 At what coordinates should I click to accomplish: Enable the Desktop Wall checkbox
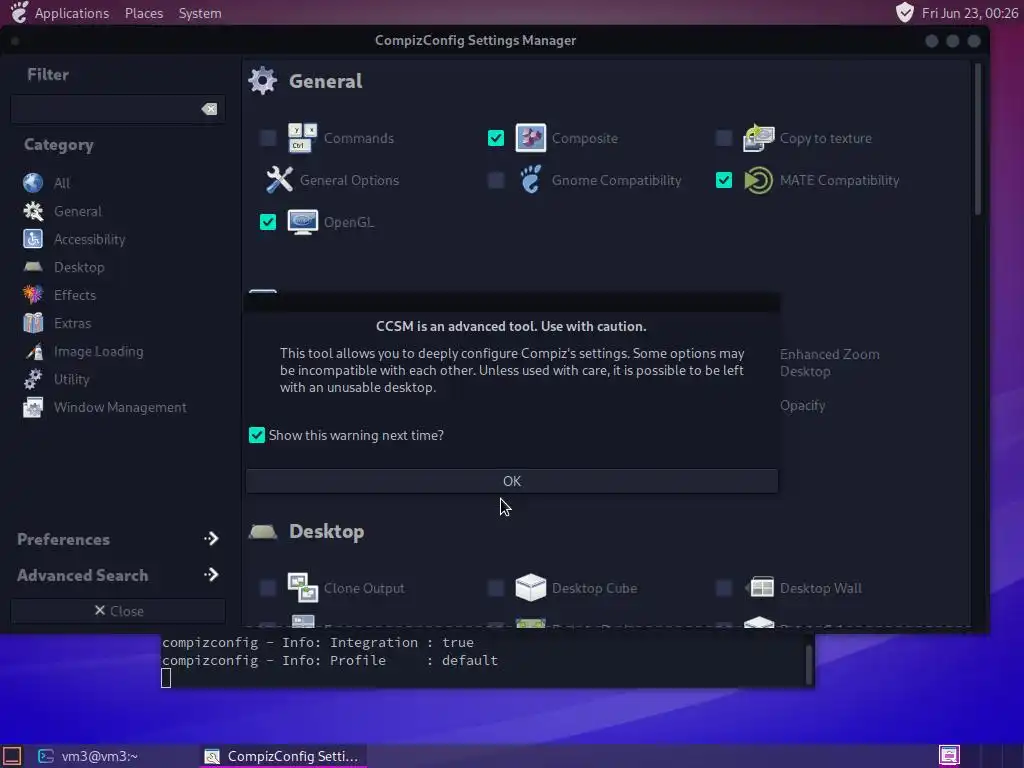tap(724, 588)
